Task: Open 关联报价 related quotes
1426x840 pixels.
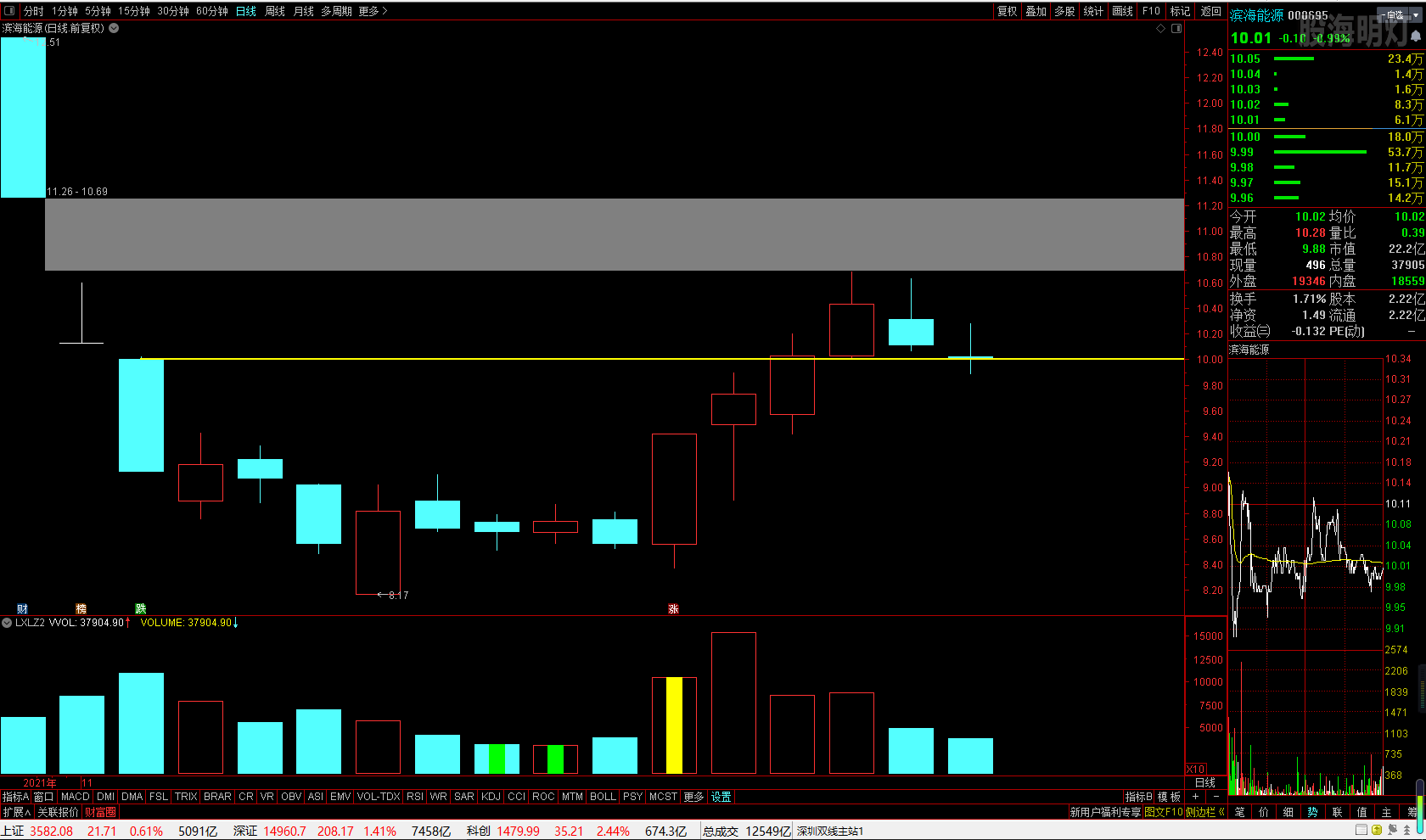Action: pyautogui.click(x=58, y=812)
